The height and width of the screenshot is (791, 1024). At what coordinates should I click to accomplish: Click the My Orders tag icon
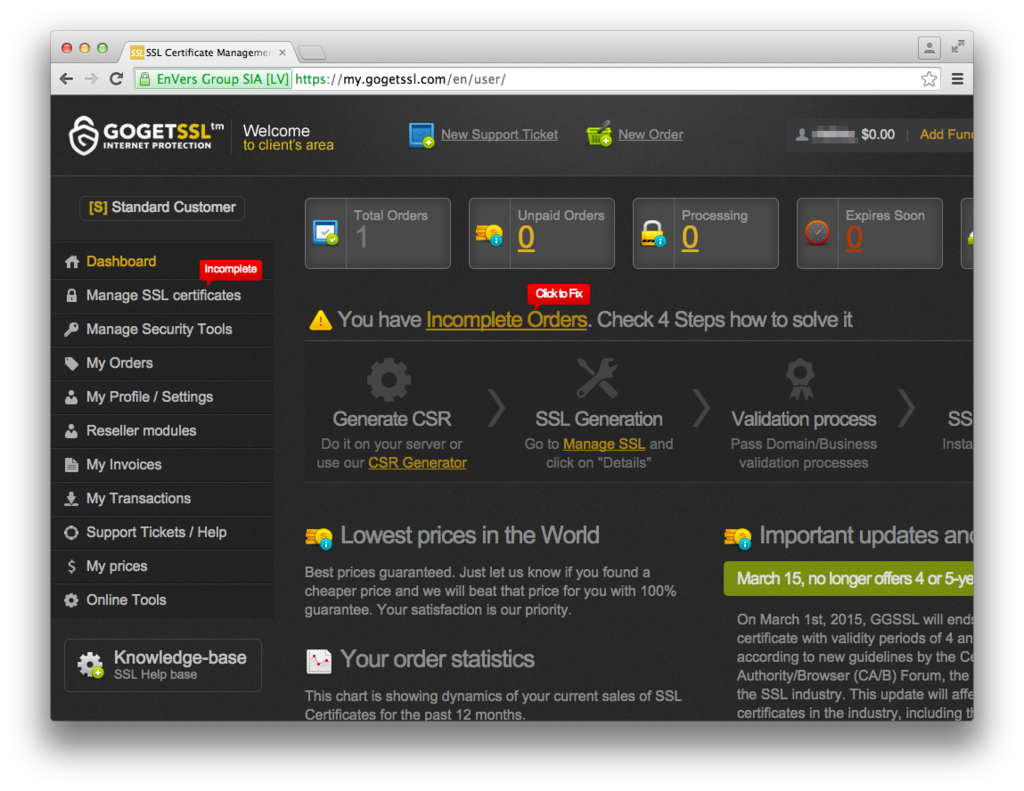tap(72, 363)
